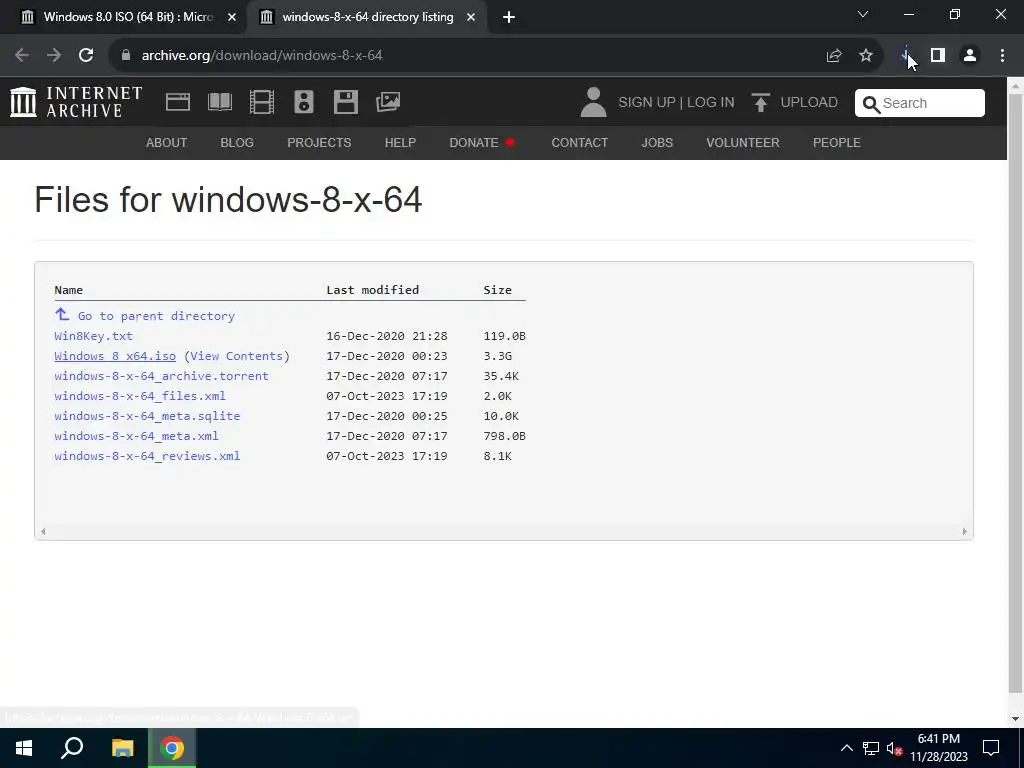Click the upload arrow icon
Viewport: 1024px width, 768px height.
pos(760,103)
